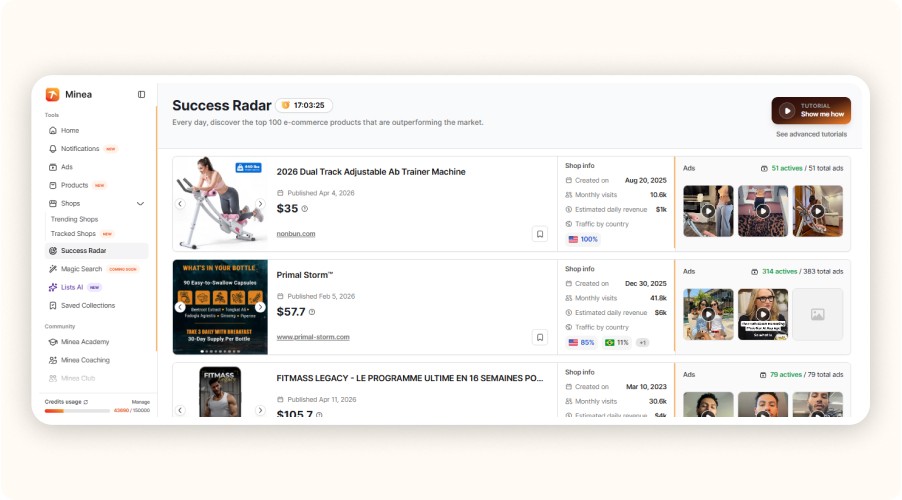The height and width of the screenshot is (500, 902).
Task: Click the credits usage progress bar
Action: pyautogui.click(x=77, y=411)
